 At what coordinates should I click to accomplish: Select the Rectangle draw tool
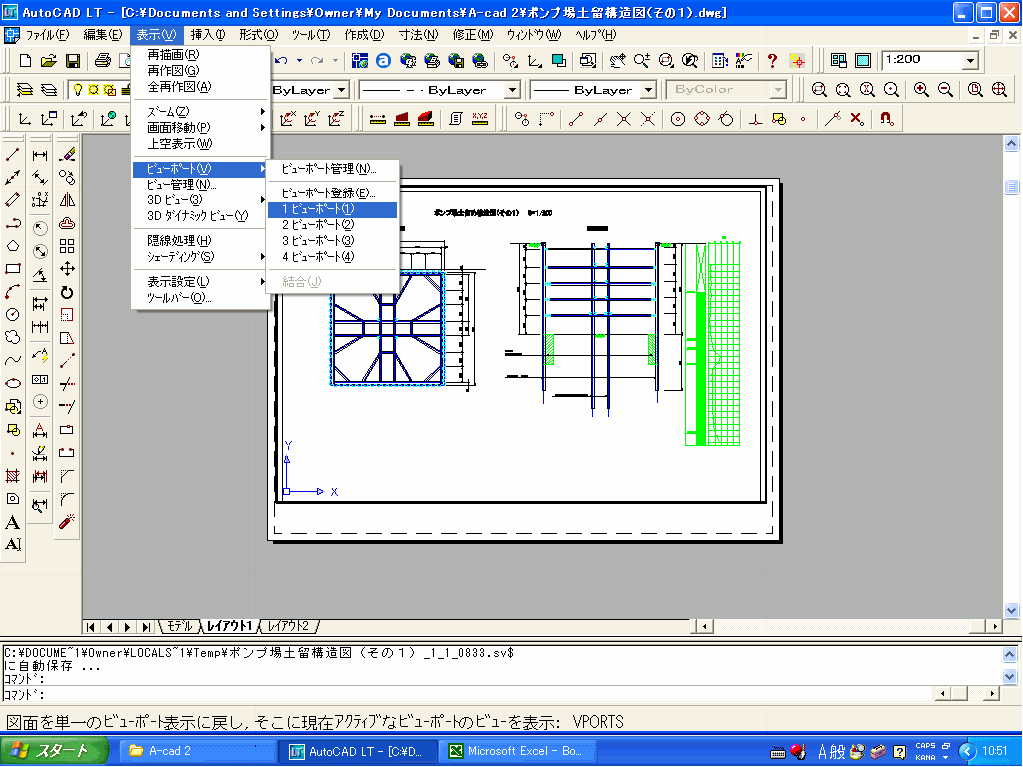click(12, 269)
